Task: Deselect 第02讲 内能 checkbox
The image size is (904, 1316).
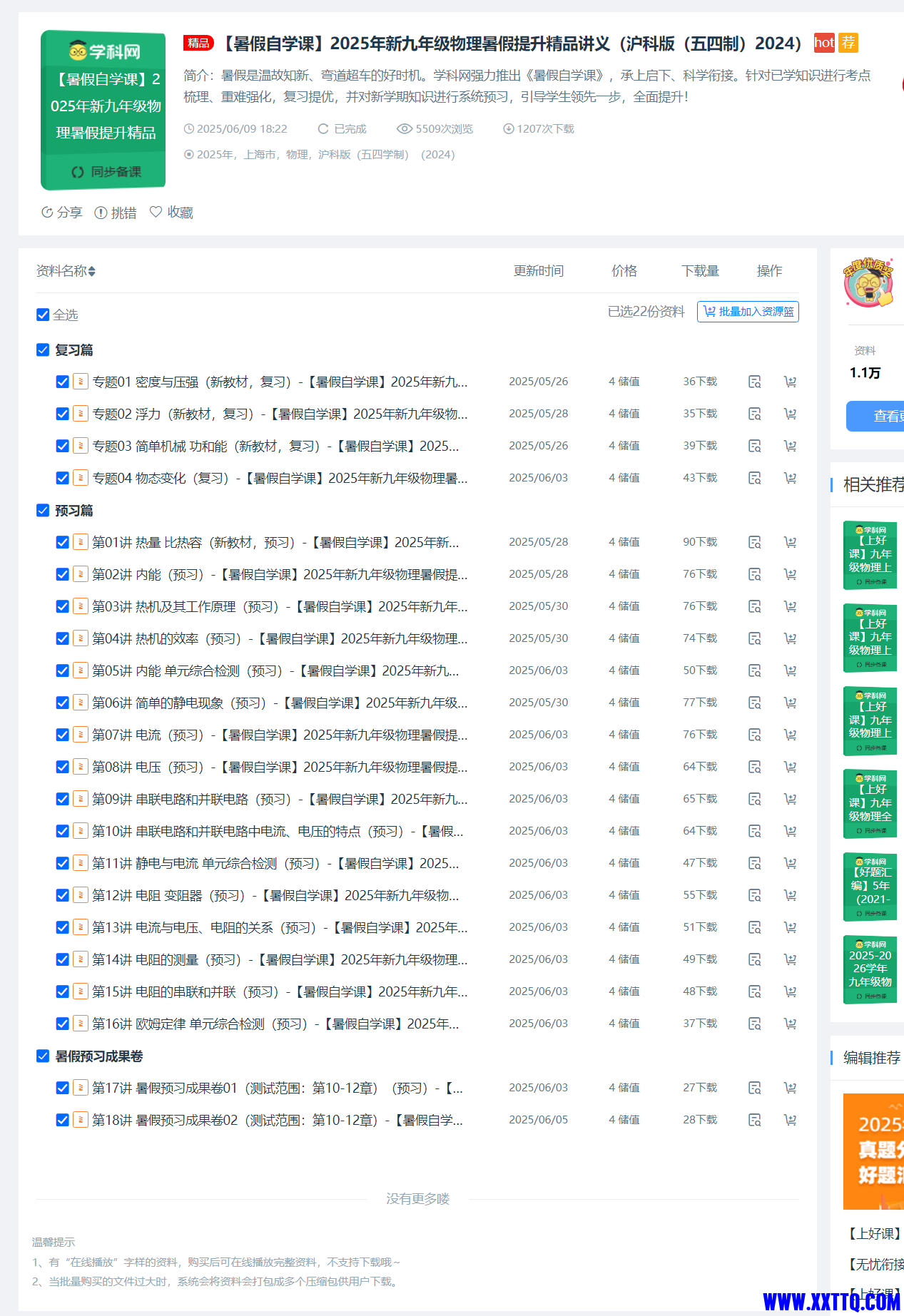Action: coord(63,574)
